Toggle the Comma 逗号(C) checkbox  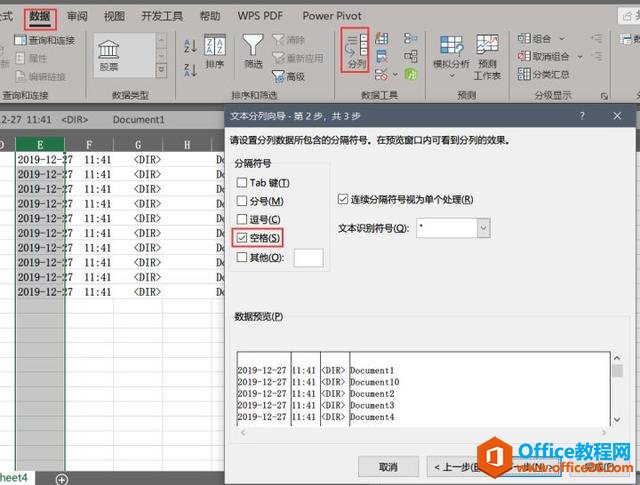(x=242, y=219)
